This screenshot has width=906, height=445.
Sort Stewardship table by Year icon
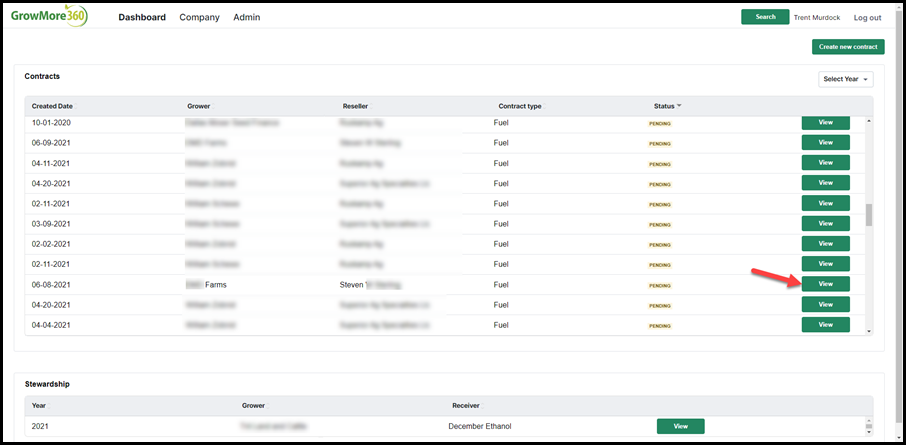point(49,406)
